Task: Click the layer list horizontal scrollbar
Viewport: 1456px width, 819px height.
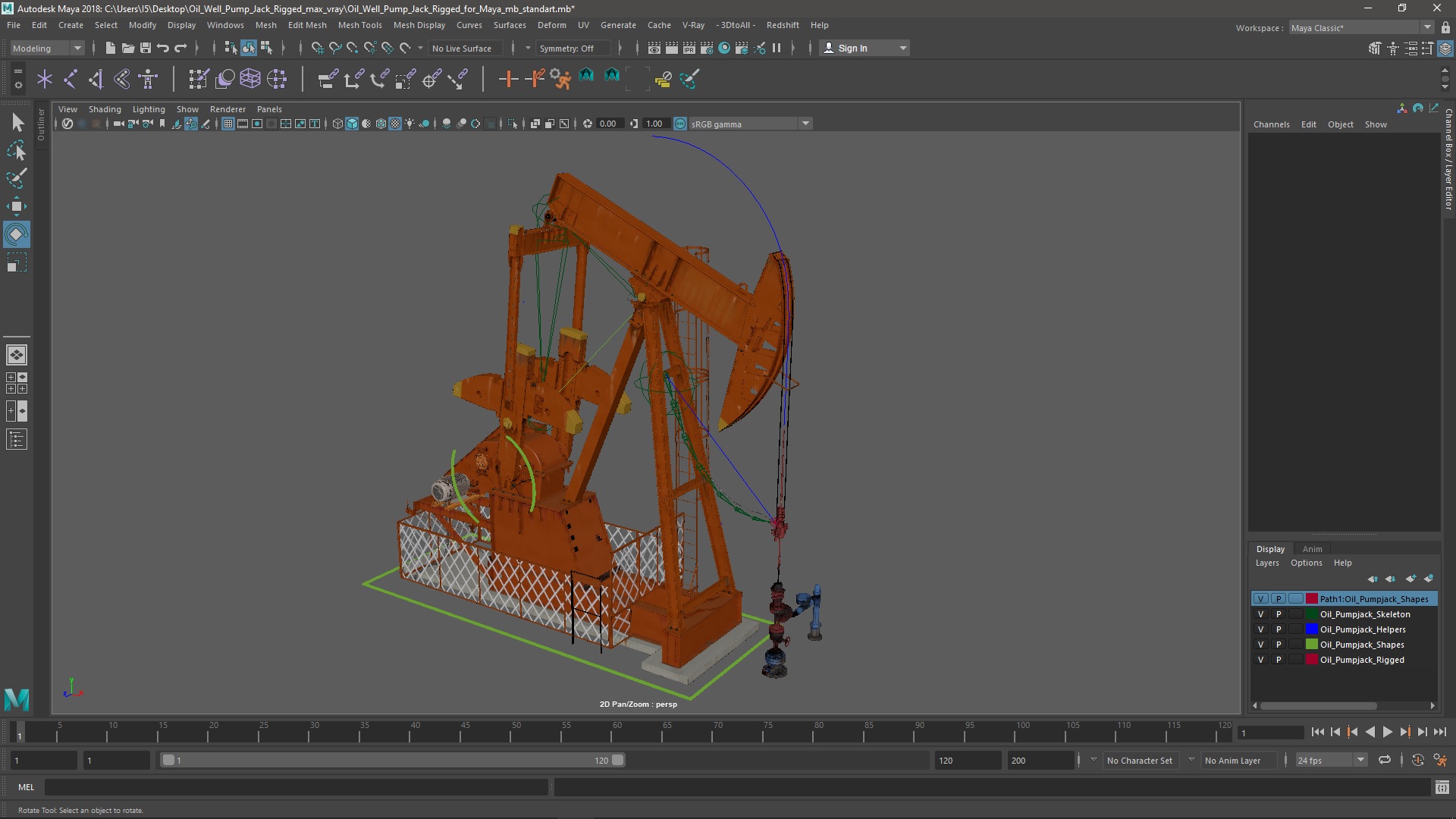Action: click(1318, 705)
